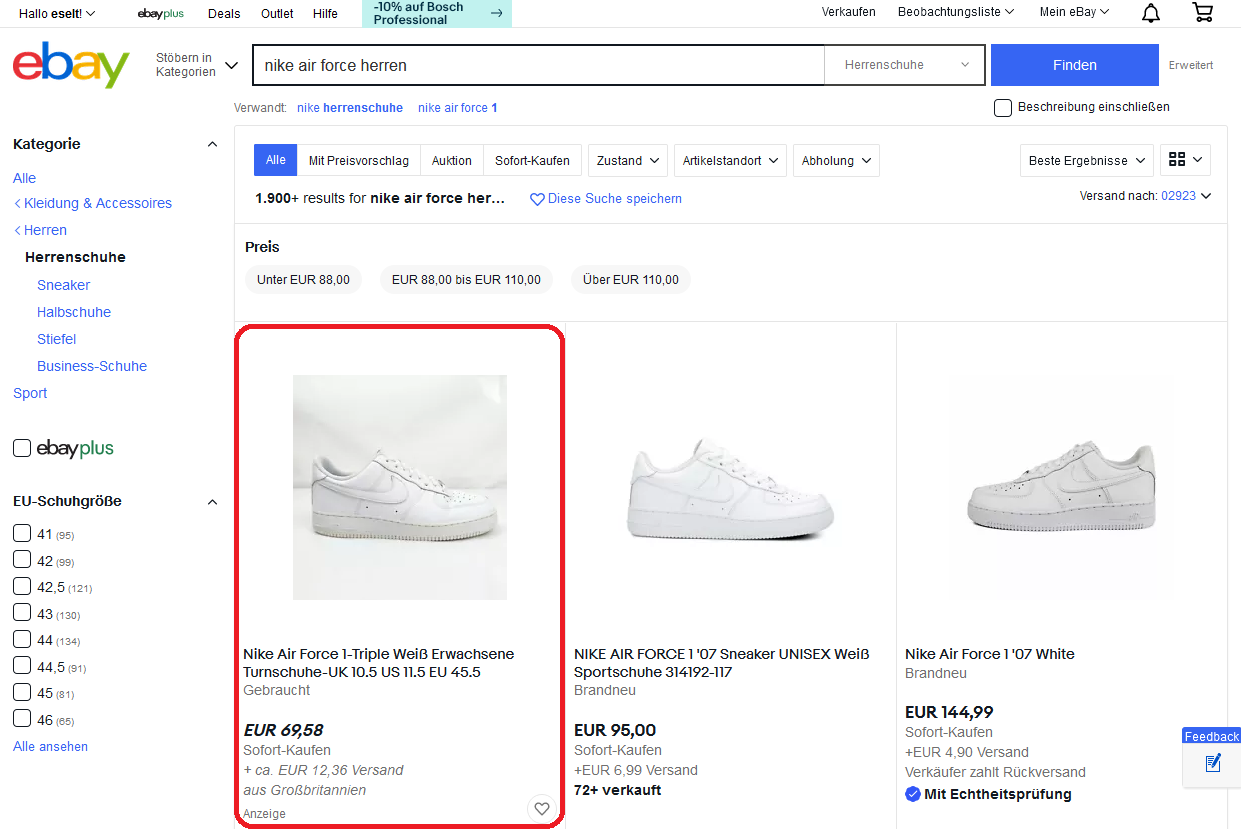Open the ebayplus link in the top bar

point(161,13)
